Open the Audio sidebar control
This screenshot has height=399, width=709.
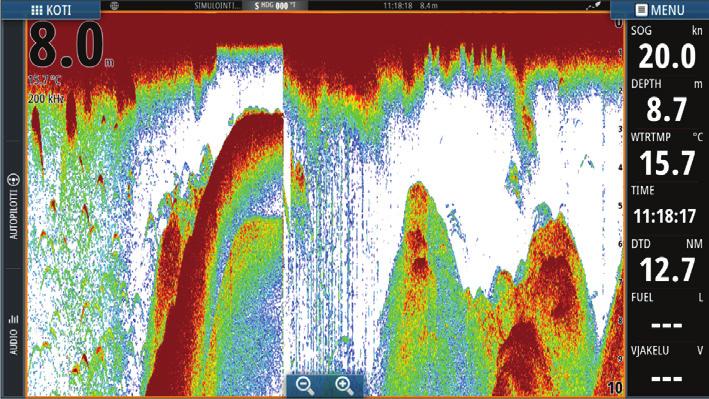[x=14, y=334]
